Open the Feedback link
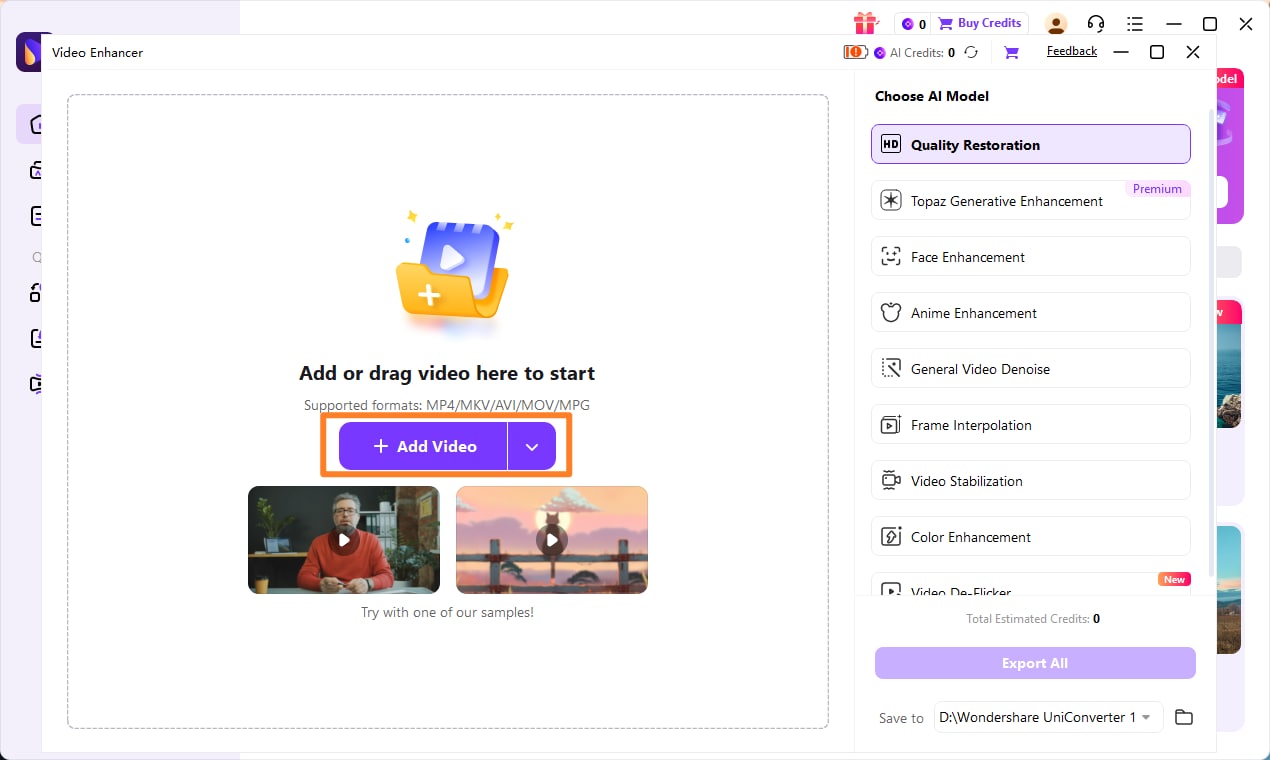1270x760 pixels. tap(1072, 51)
